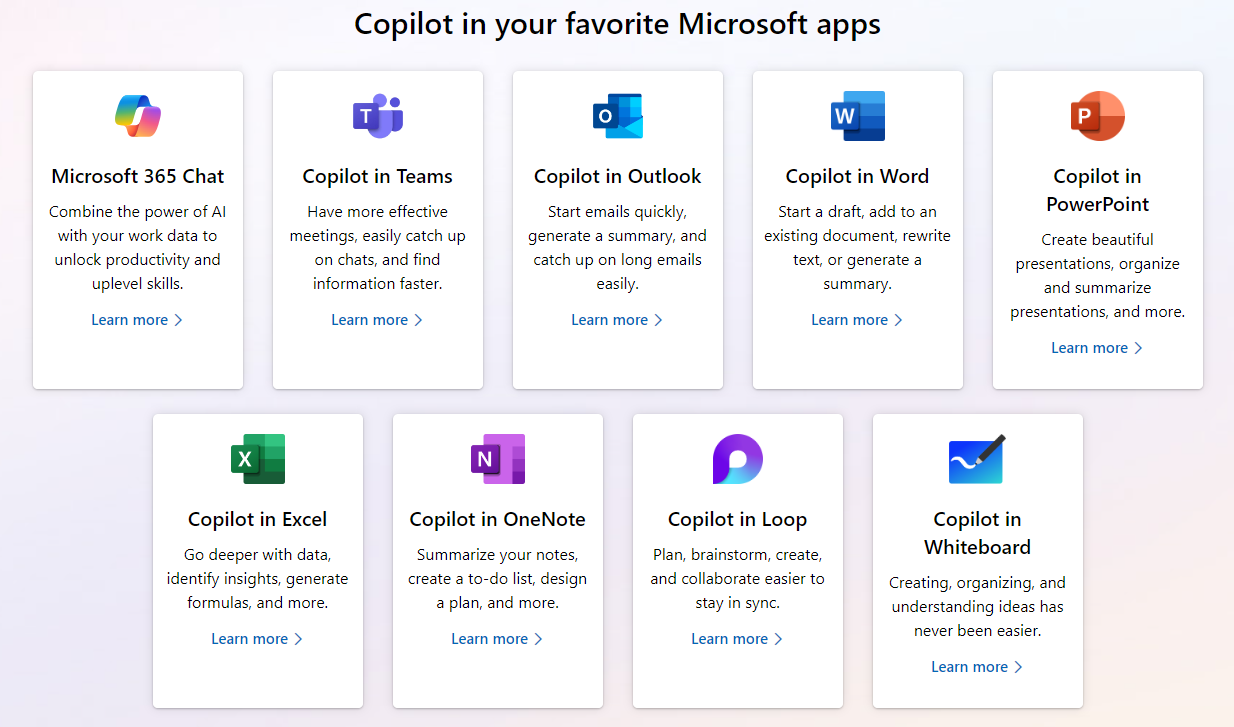
Task: Click the Copilot in Outlook heading
Action: click(618, 177)
